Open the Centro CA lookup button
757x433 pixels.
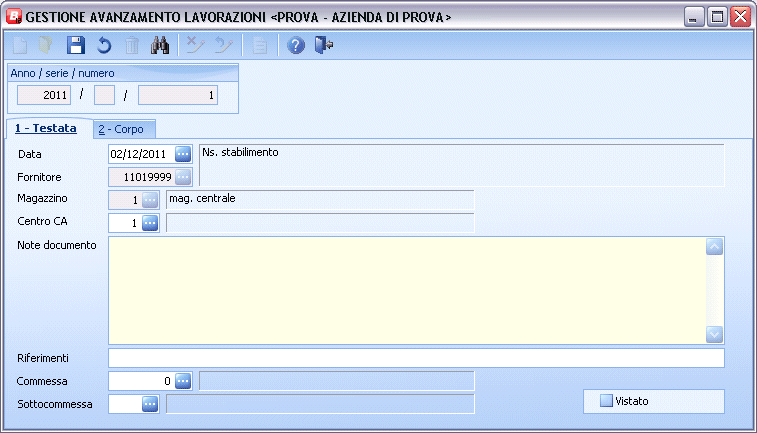[x=150, y=223]
